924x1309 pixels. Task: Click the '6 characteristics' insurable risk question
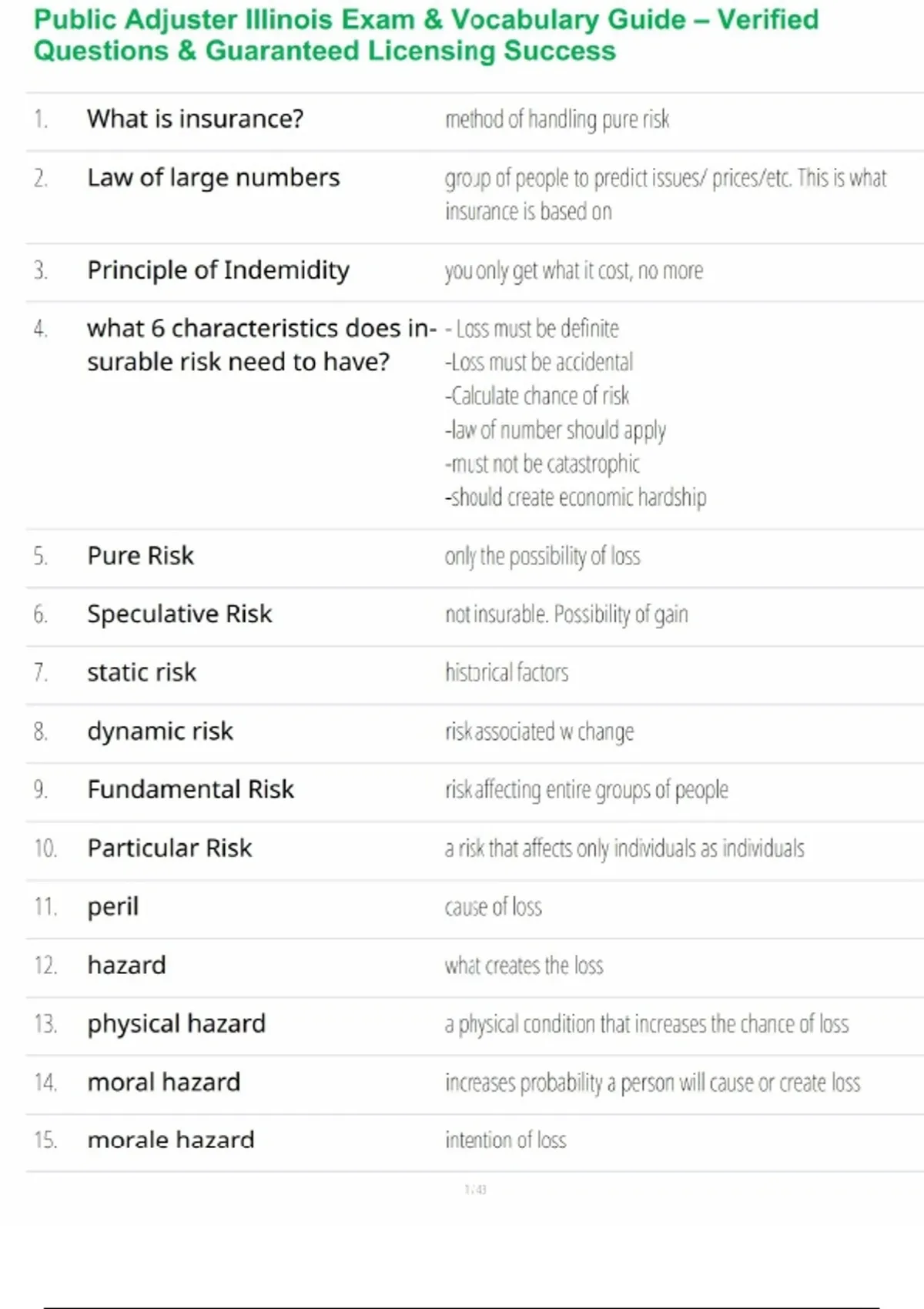261,344
